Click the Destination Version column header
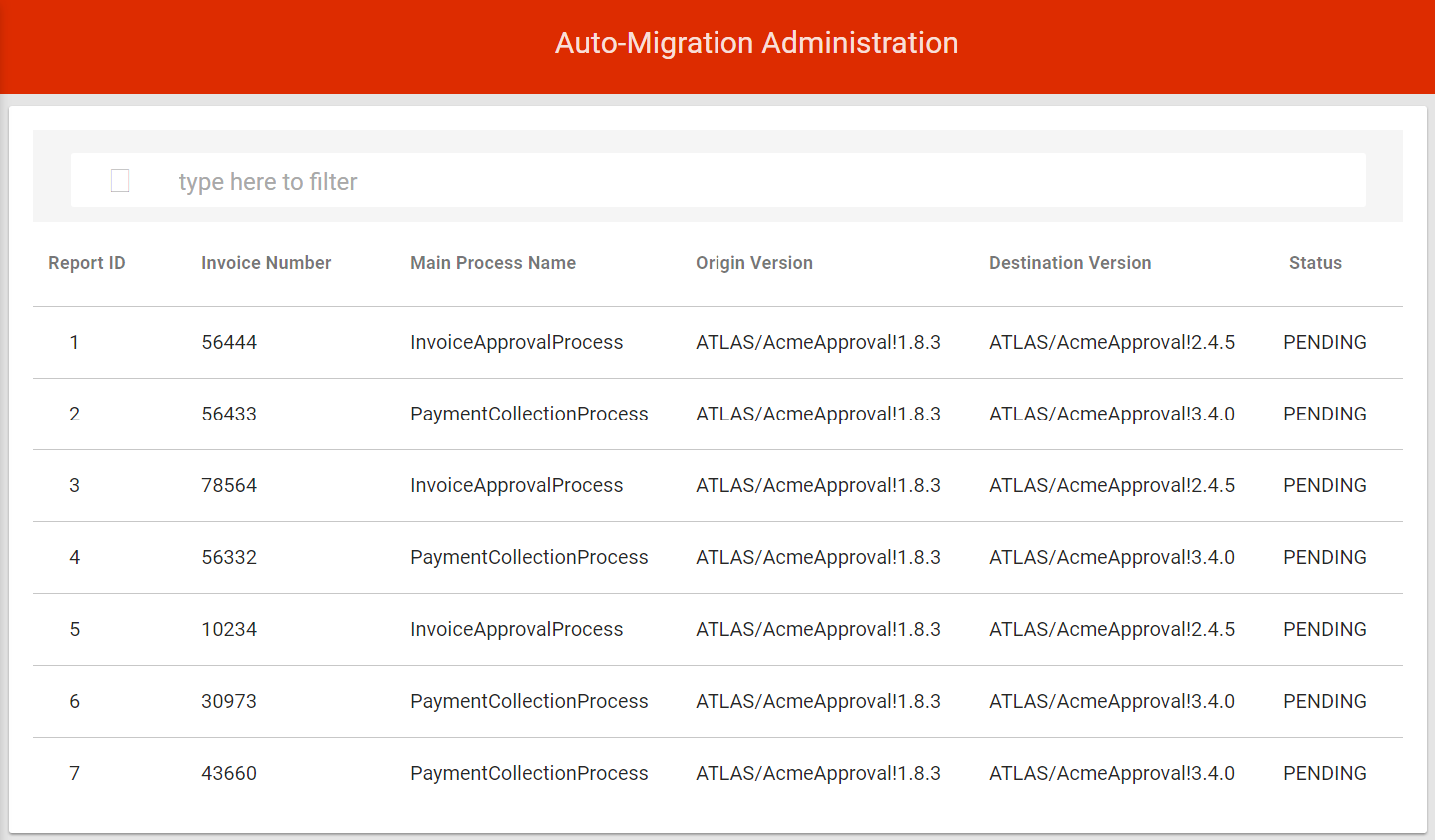This screenshot has height=840, width=1435. pyautogui.click(x=1069, y=262)
